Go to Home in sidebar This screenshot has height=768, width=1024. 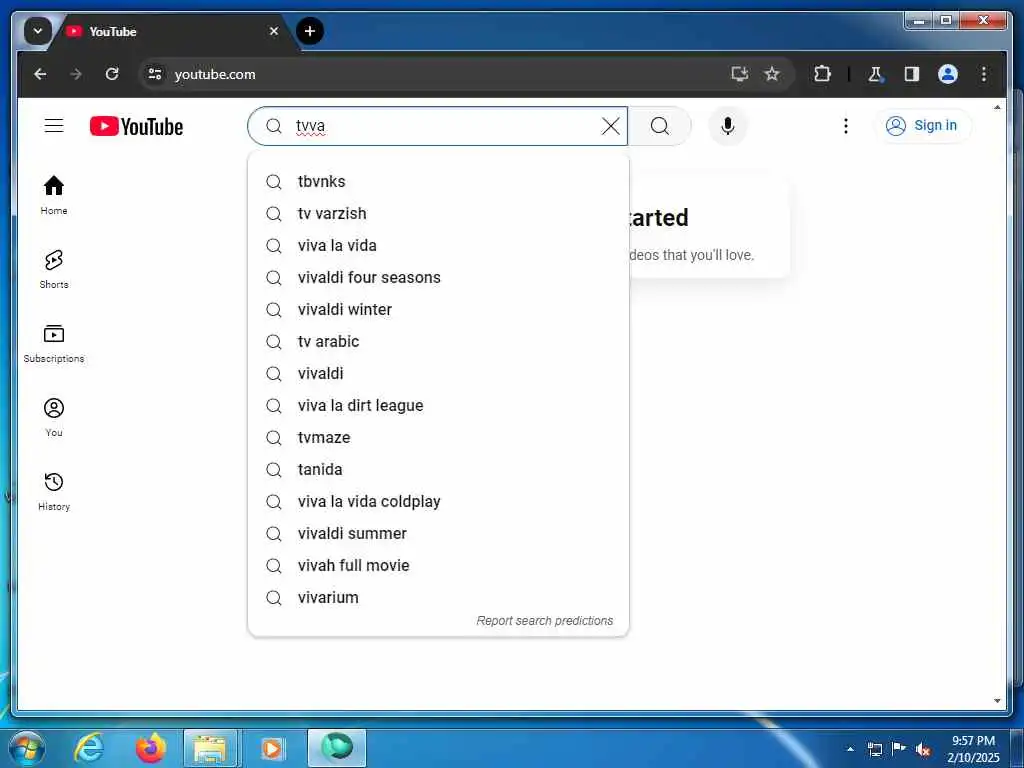(54, 195)
